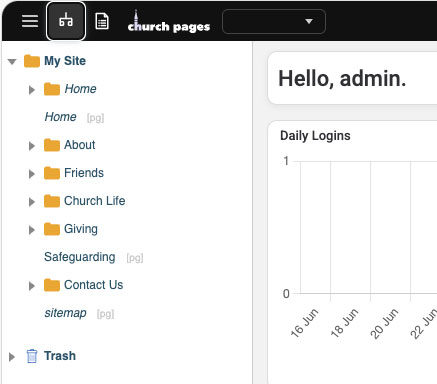The width and height of the screenshot is (437, 384).
Task: Expand the Church Life folder arrow
Action: point(32,202)
